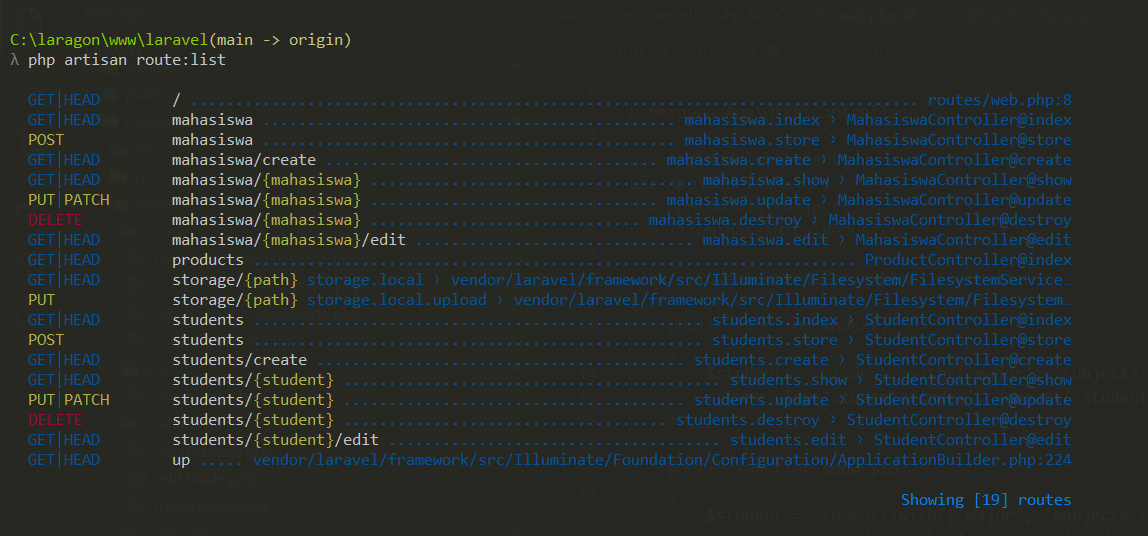Click the 'students.edit' route name

(x=789, y=440)
